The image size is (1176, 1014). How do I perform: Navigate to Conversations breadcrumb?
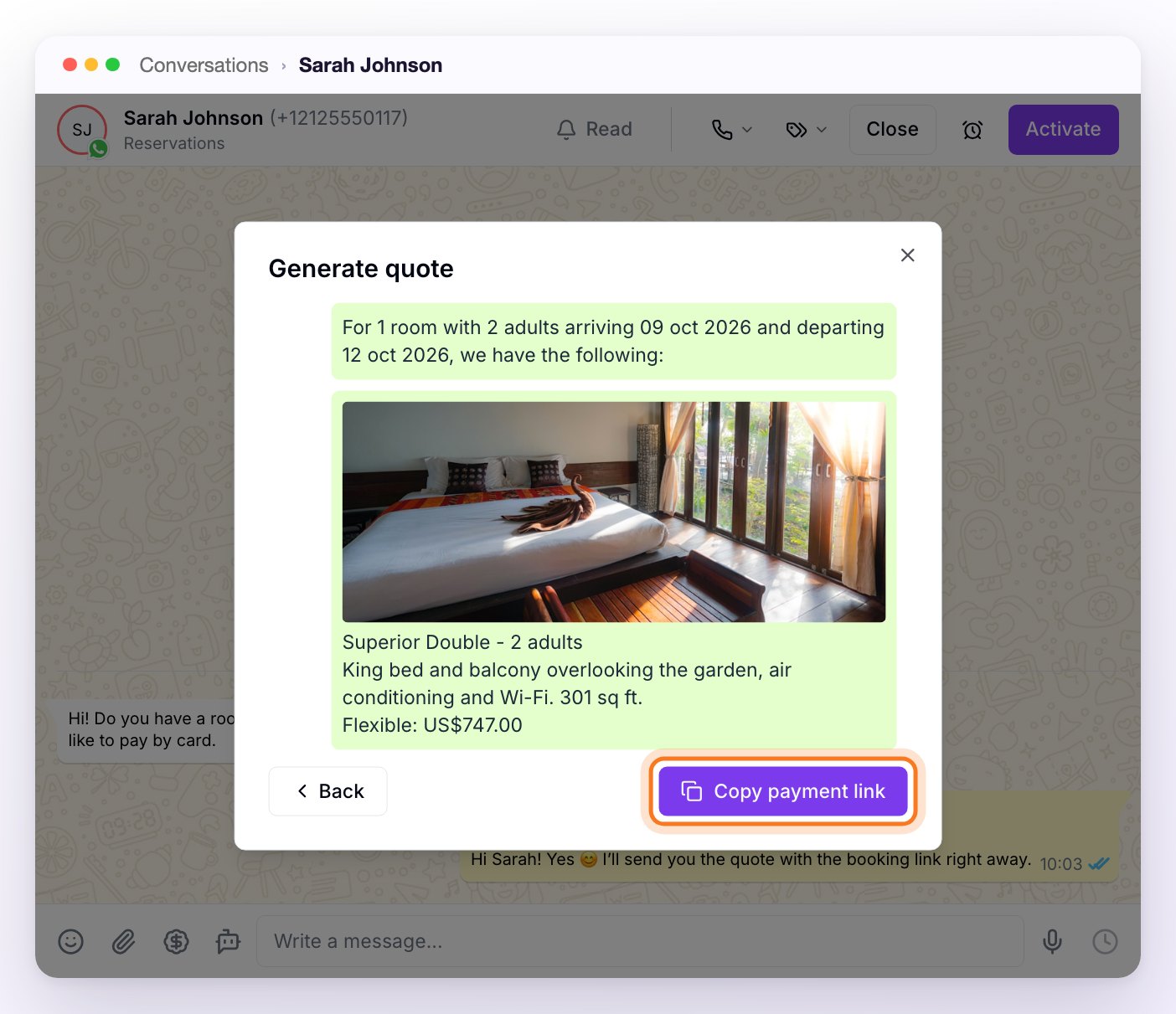204,65
